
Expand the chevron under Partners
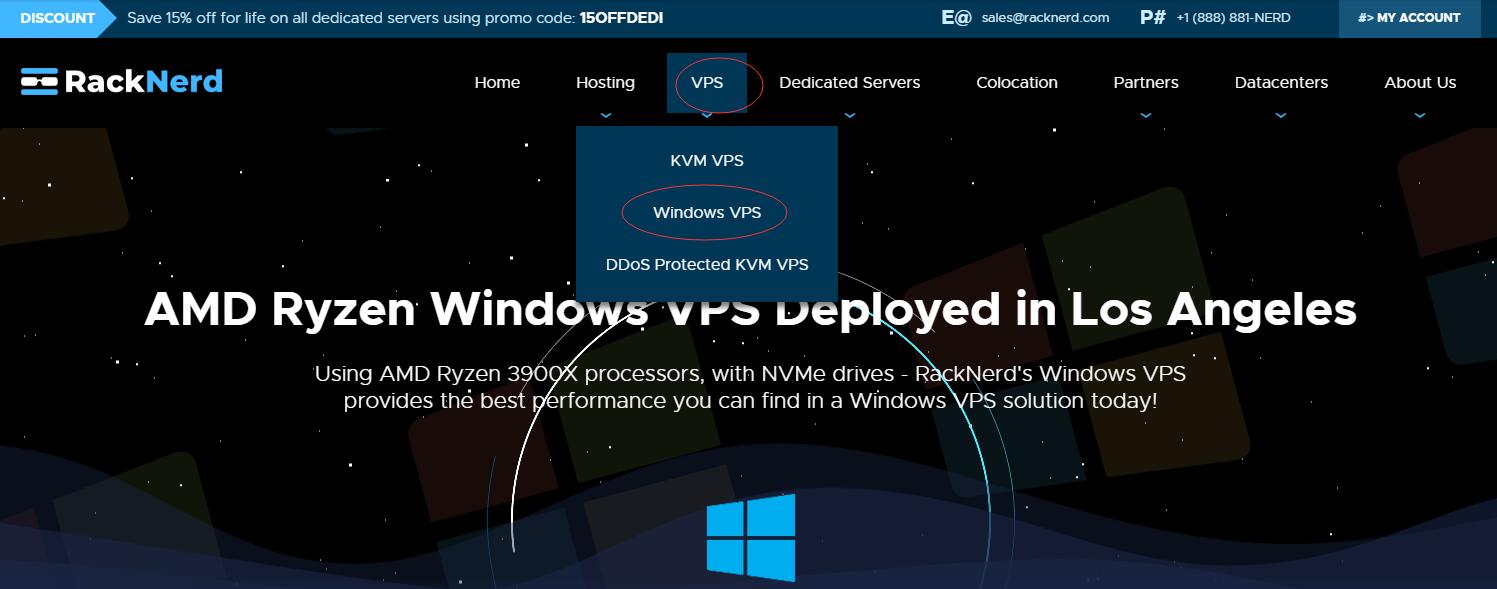click(x=1146, y=115)
